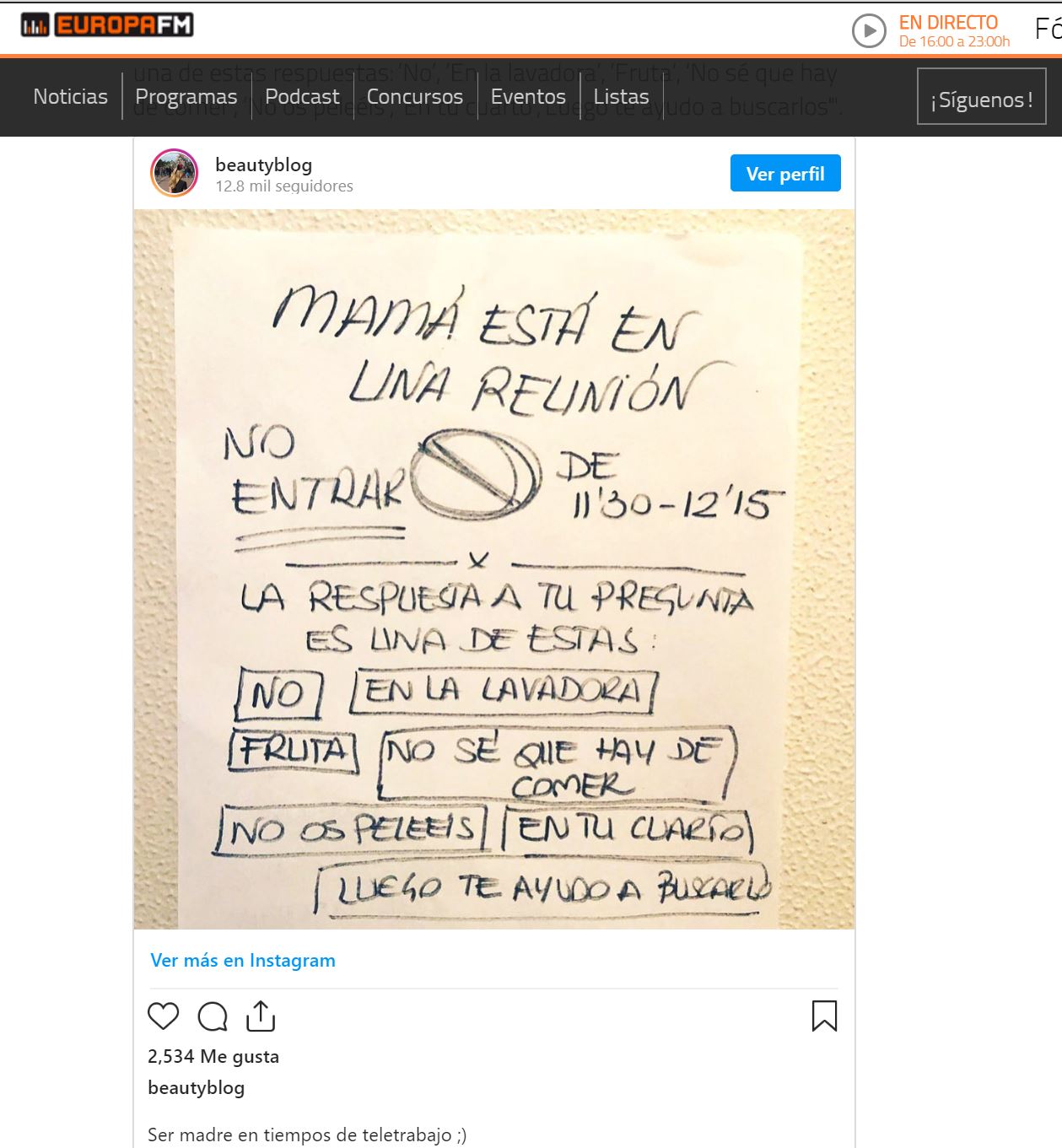
Task: Click the beautyblog username in the header
Action: click(x=264, y=164)
